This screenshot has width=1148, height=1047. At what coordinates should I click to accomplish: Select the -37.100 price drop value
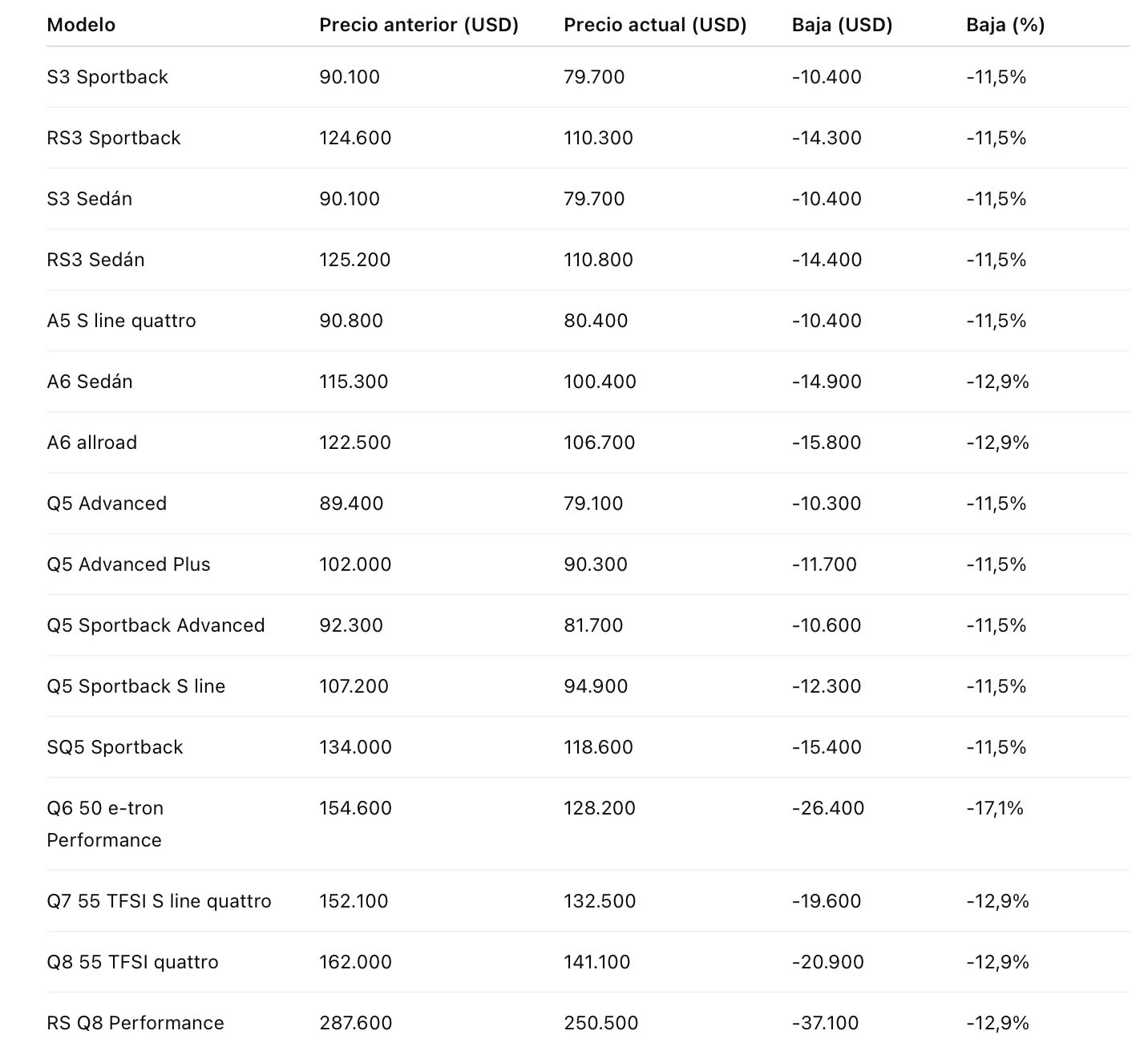point(825,1023)
